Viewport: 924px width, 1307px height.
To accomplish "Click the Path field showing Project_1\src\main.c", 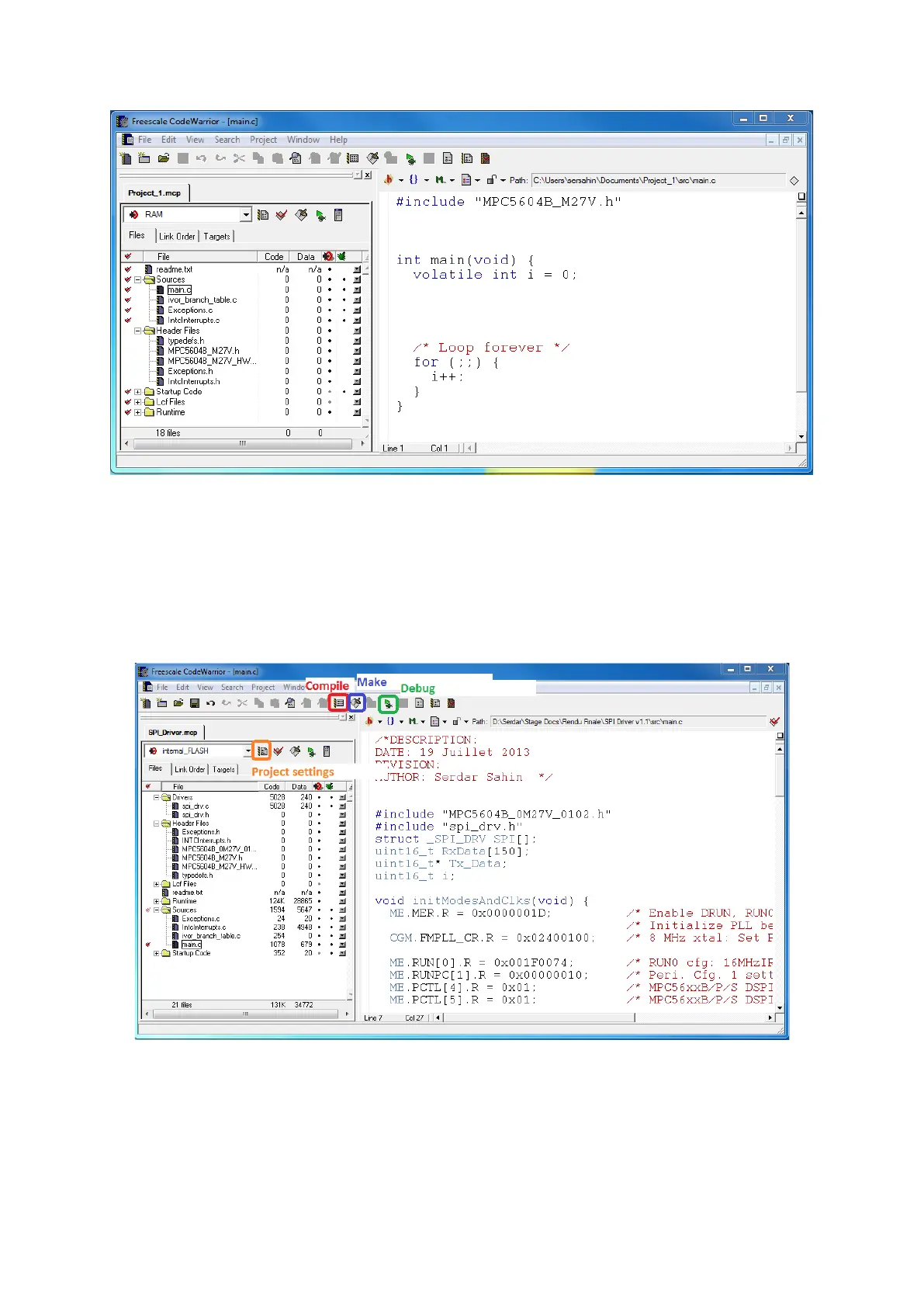I will click(658, 180).
